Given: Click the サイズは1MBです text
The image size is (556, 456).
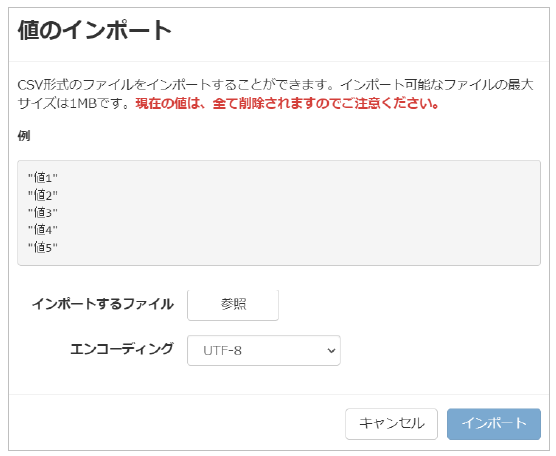Looking at the screenshot, I should coord(74,104).
